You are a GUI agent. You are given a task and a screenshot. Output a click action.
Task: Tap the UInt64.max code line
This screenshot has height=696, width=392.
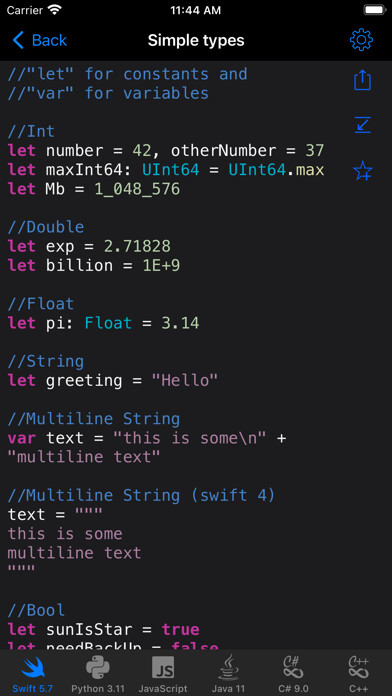(x=166, y=170)
